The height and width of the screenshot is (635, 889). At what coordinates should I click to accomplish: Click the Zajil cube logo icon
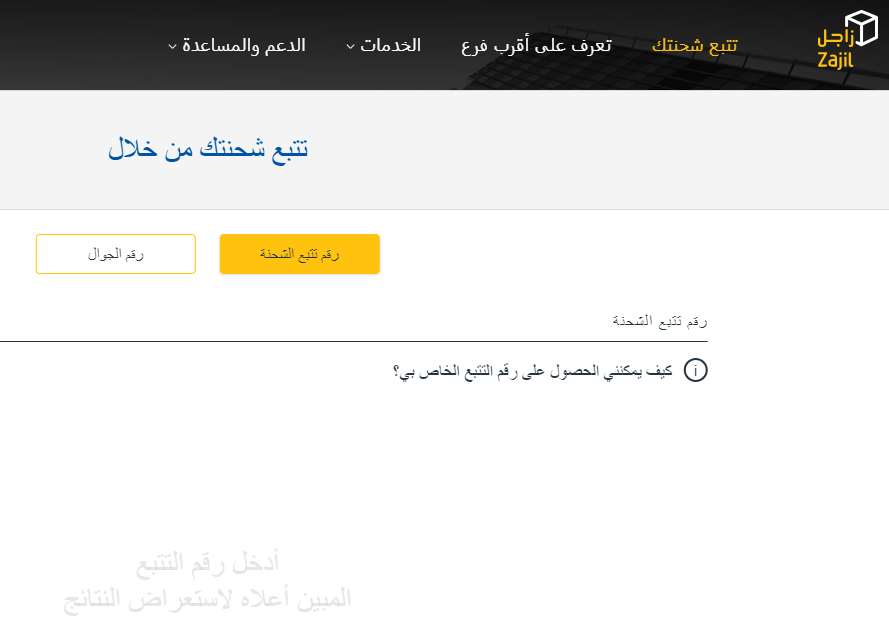[x=860, y=28]
